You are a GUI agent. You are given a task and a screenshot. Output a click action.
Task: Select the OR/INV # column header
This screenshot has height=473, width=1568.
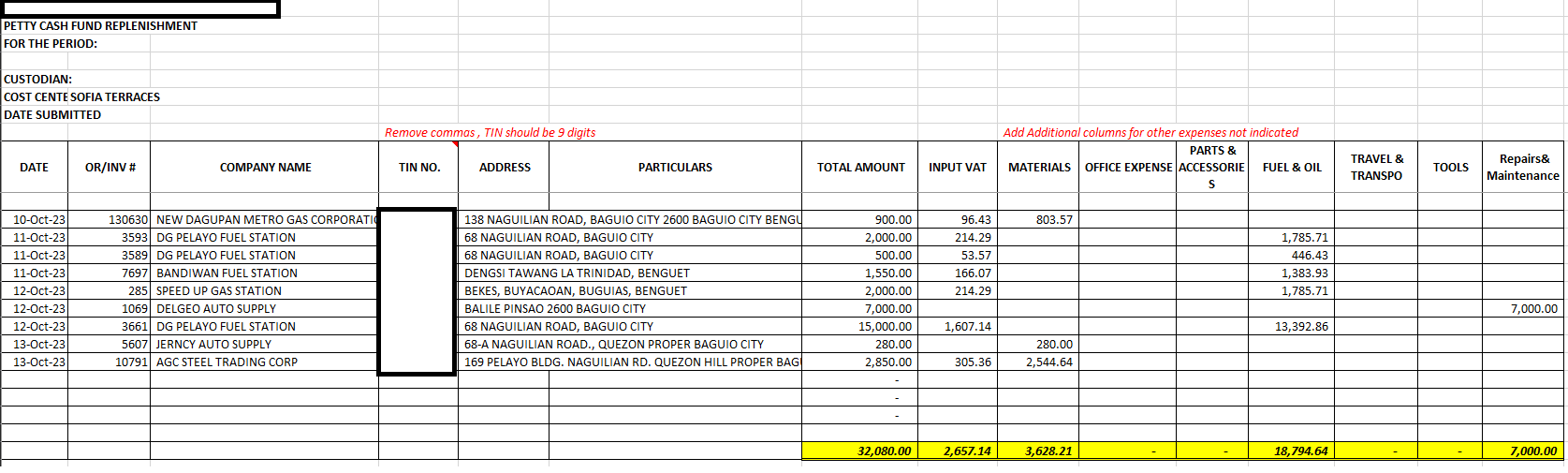pos(110,168)
